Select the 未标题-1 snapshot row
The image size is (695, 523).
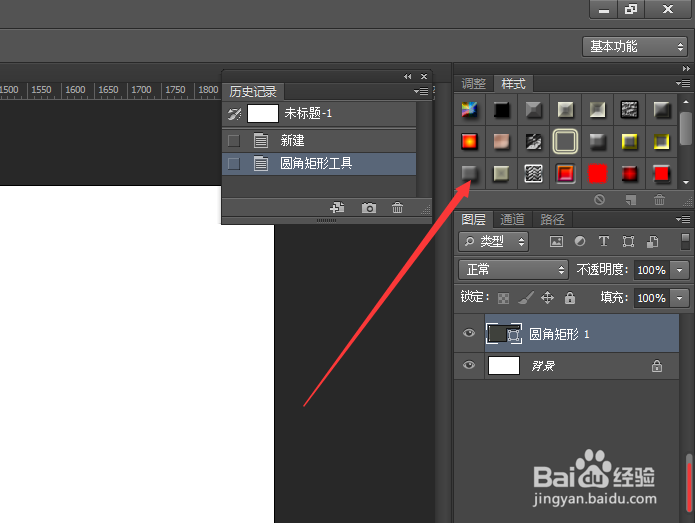coord(319,114)
